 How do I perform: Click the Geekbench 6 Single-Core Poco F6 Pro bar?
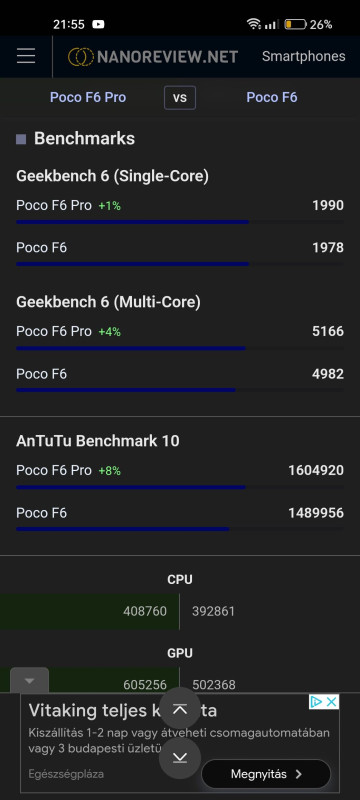pyautogui.click(x=132, y=222)
